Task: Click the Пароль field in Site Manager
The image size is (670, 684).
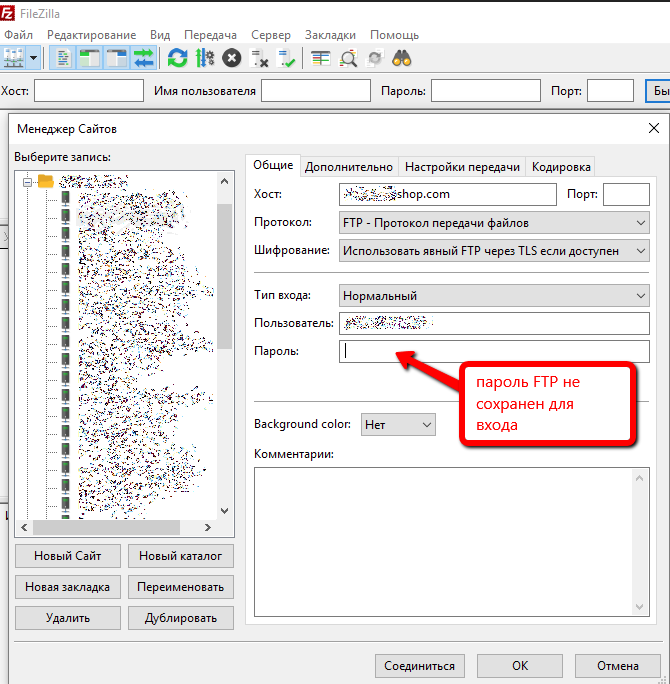Action: click(494, 351)
